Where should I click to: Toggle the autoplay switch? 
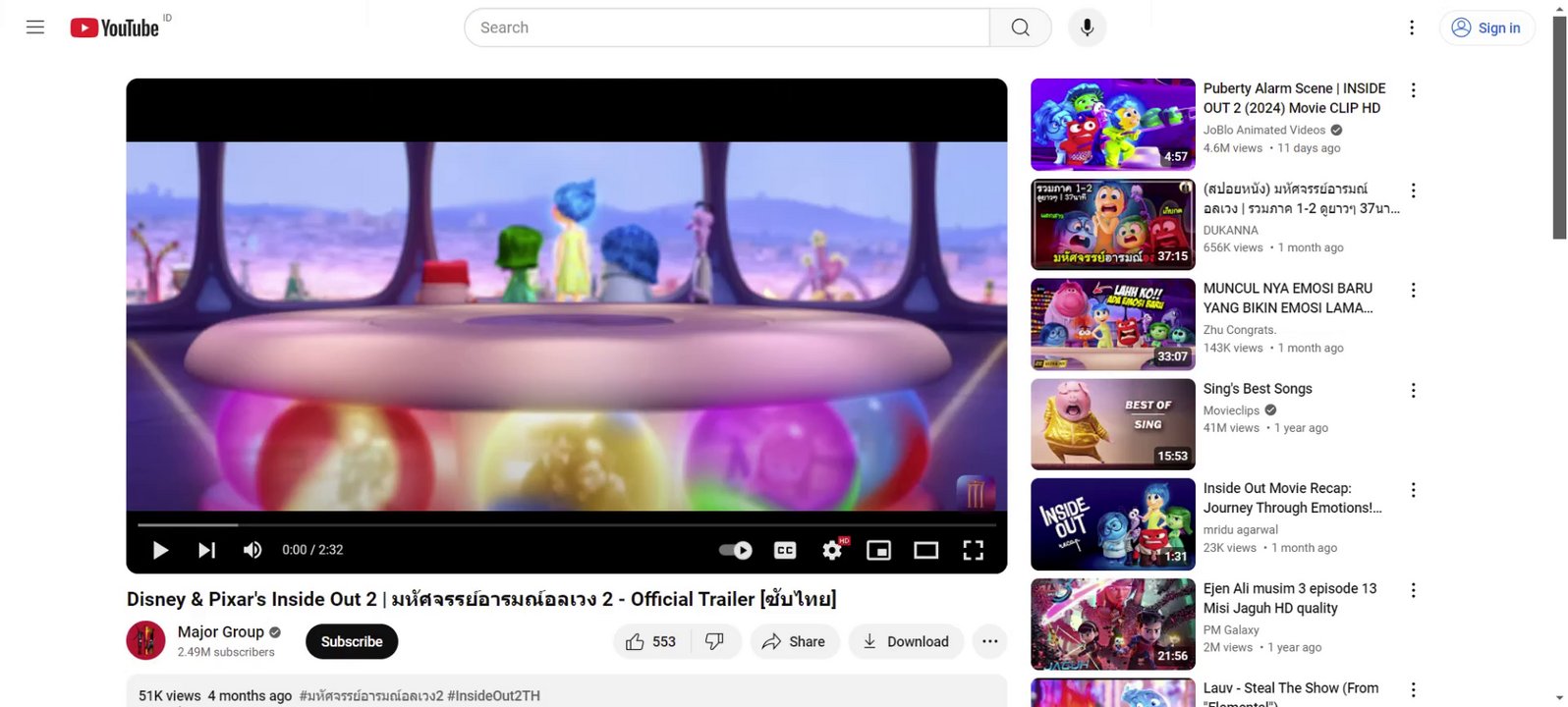tap(736, 550)
